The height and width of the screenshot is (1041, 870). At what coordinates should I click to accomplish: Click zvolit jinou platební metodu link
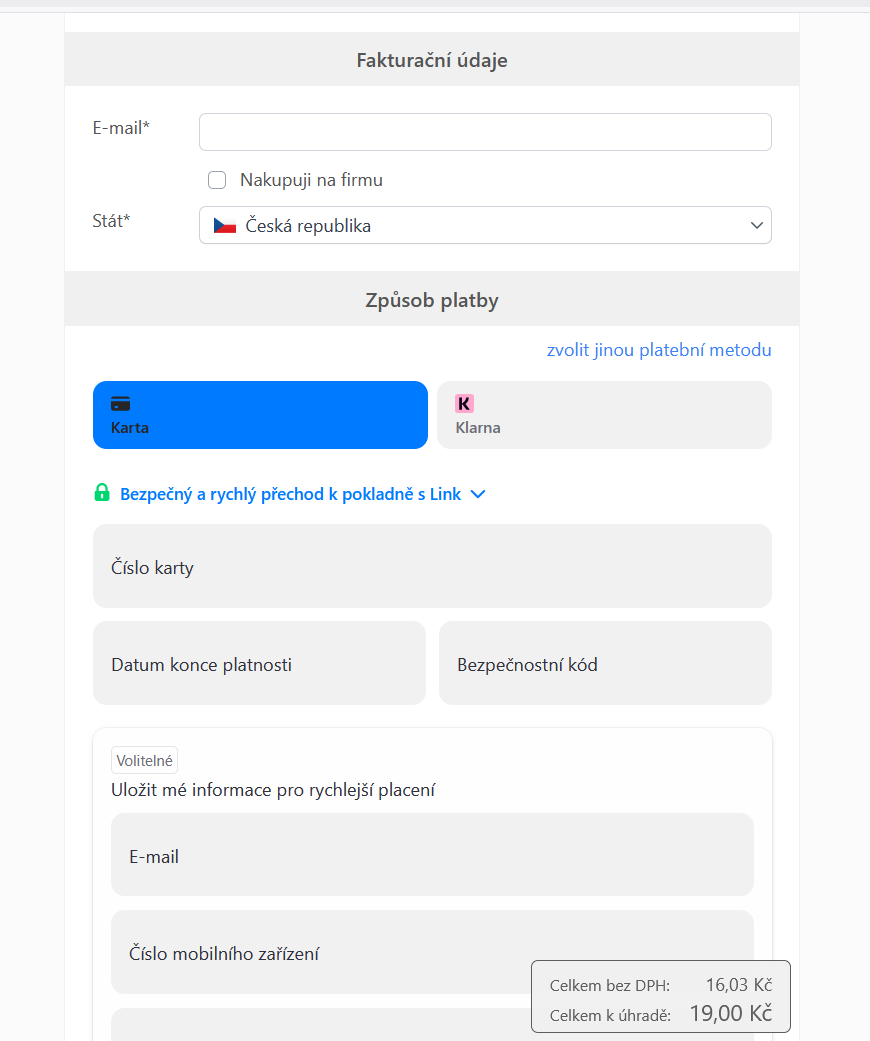659,350
